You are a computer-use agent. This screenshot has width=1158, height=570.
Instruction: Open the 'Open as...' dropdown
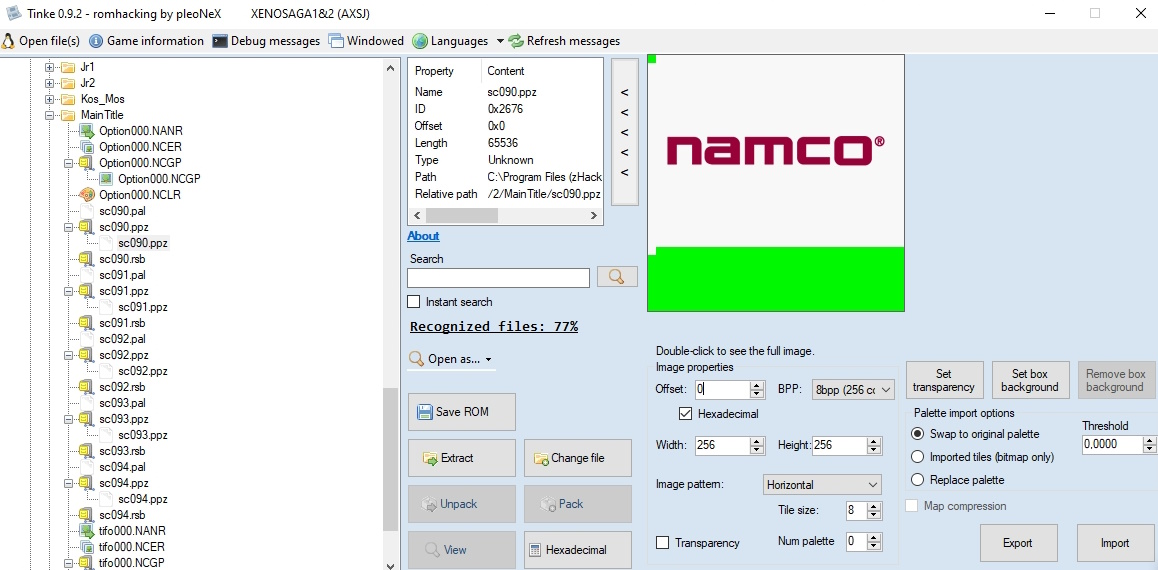point(451,360)
